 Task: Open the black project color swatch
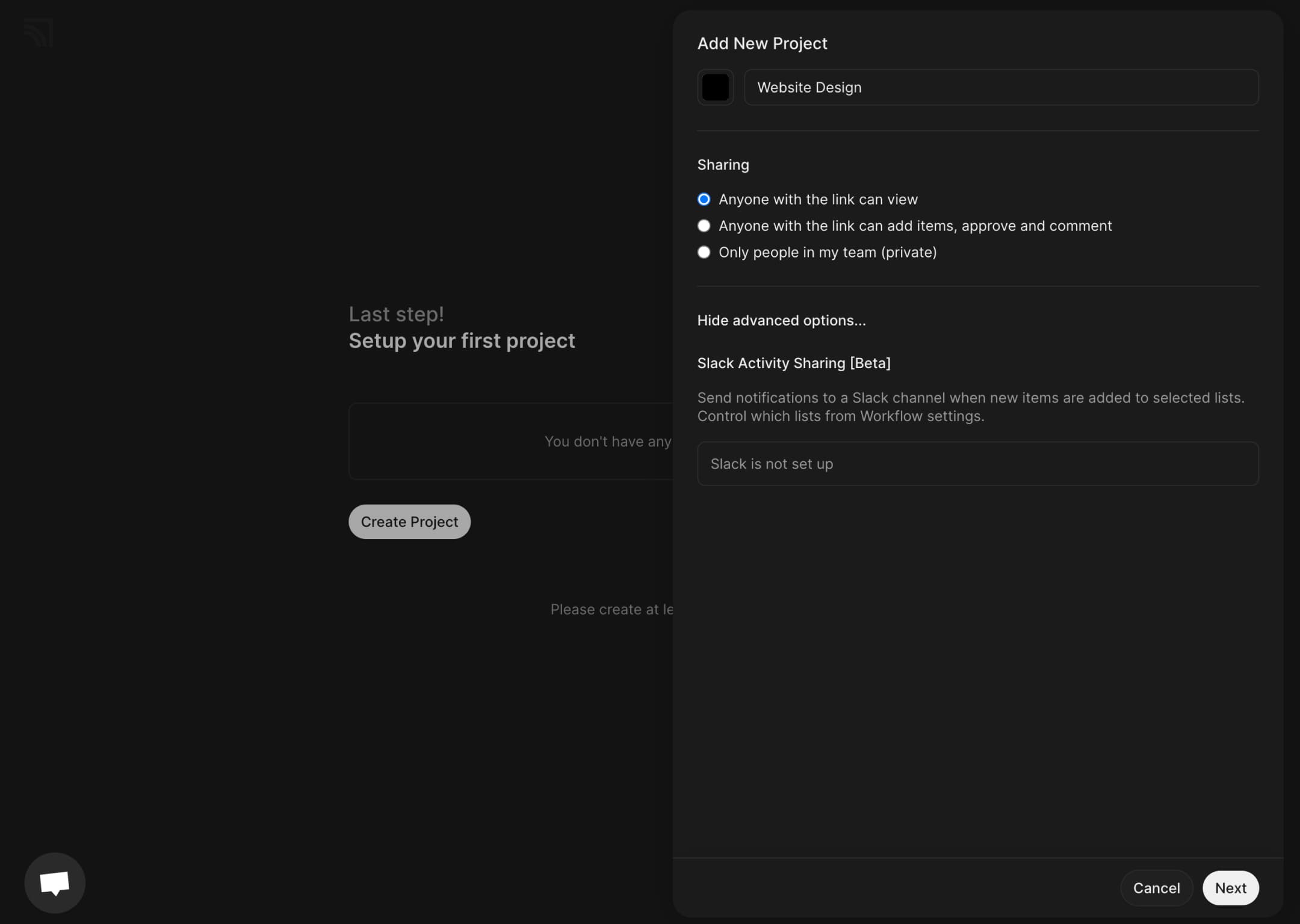(715, 87)
